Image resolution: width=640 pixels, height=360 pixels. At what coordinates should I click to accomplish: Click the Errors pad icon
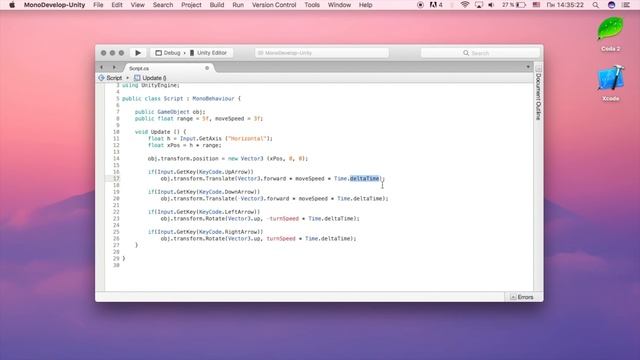tap(513, 297)
